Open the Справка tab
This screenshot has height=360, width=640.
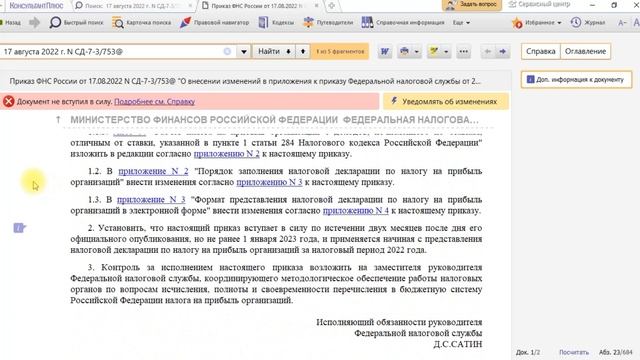[x=540, y=51]
